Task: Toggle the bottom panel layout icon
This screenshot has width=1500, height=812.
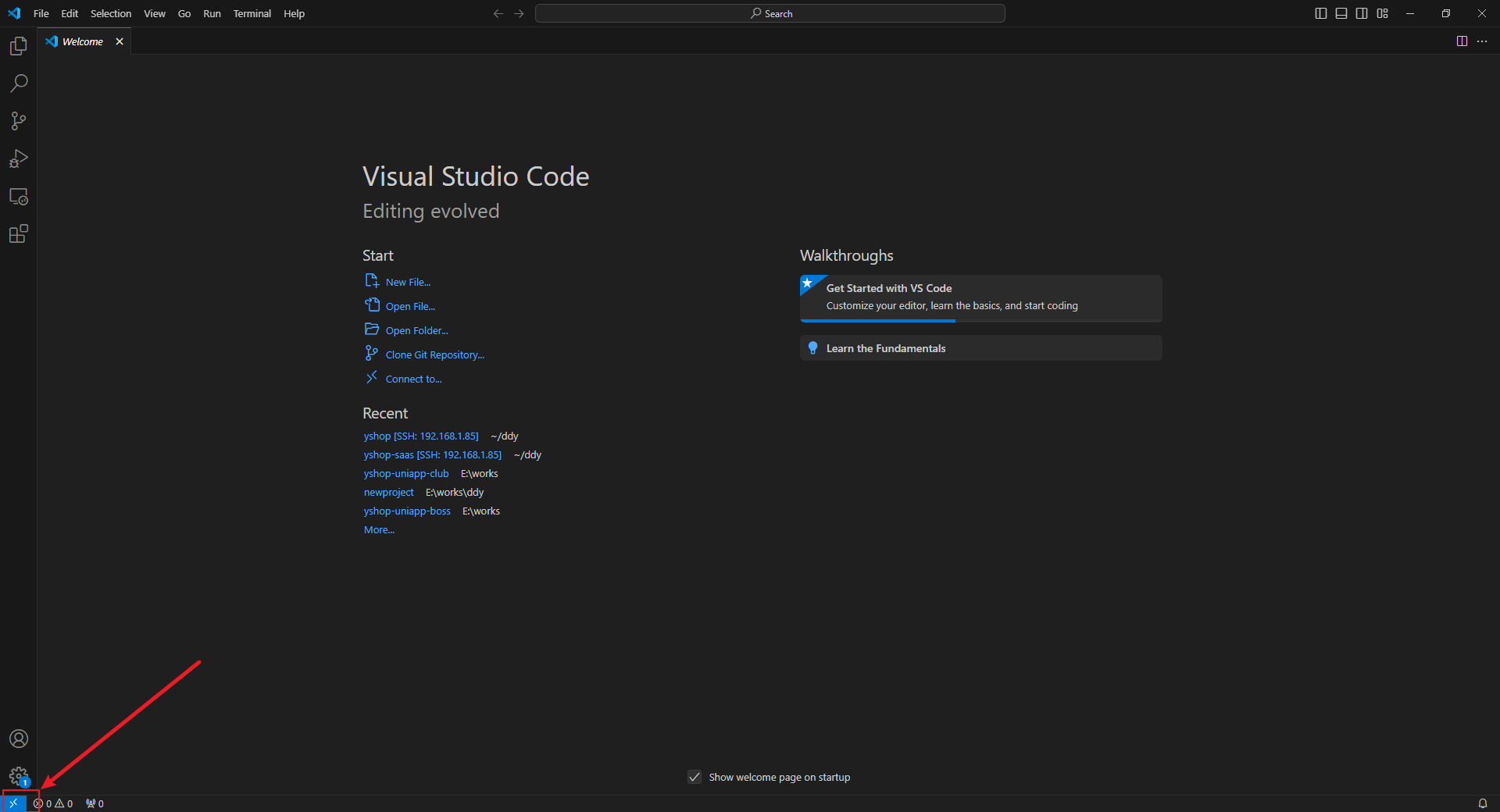Action: tap(1341, 13)
